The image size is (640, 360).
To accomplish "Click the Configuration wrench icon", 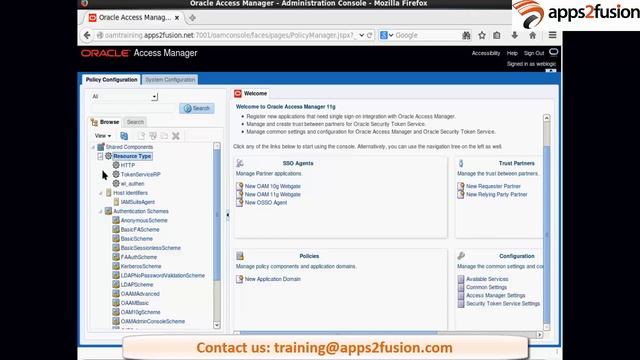I will tap(461, 256).
